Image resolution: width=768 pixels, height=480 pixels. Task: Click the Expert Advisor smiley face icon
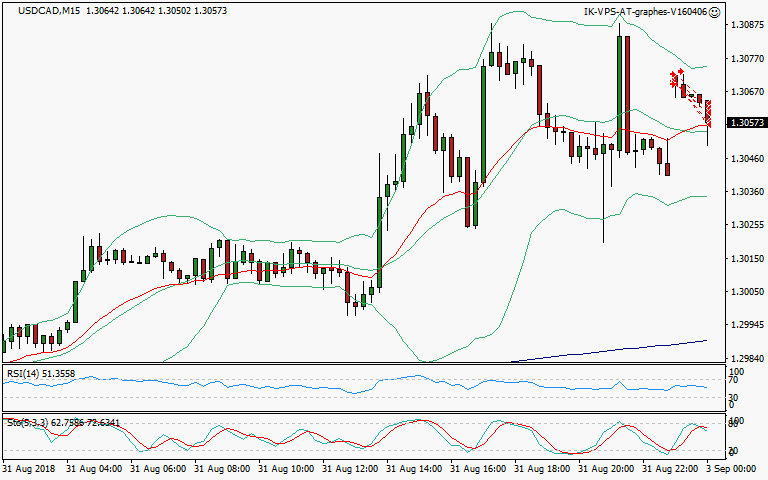[714, 12]
